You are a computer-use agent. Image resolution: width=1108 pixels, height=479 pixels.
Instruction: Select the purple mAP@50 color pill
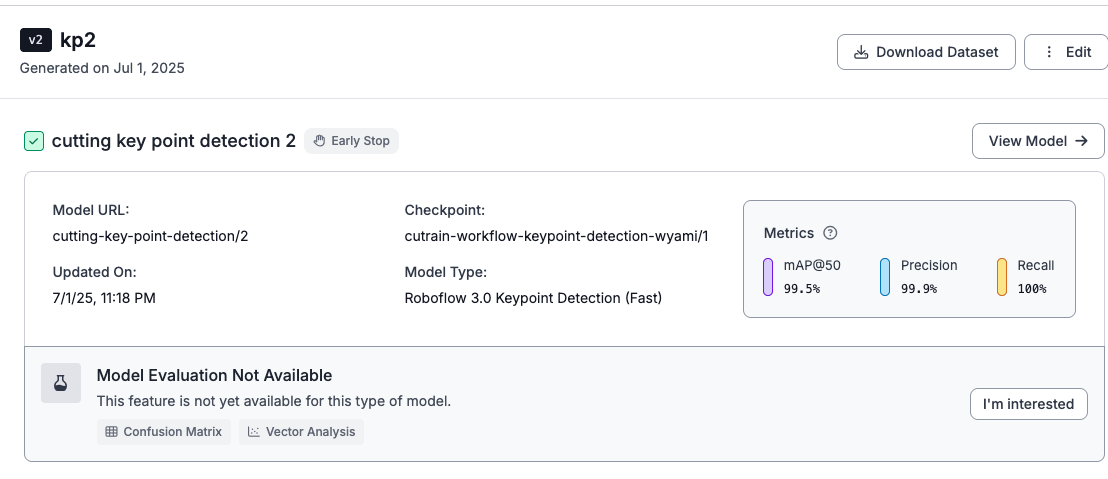pos(768,277)
